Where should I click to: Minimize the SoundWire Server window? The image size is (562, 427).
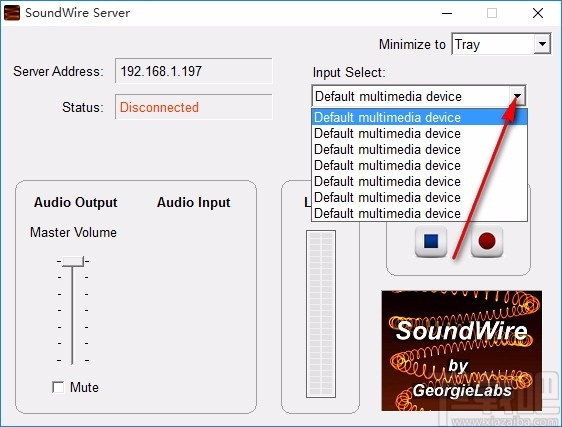(x=447, y=13)
